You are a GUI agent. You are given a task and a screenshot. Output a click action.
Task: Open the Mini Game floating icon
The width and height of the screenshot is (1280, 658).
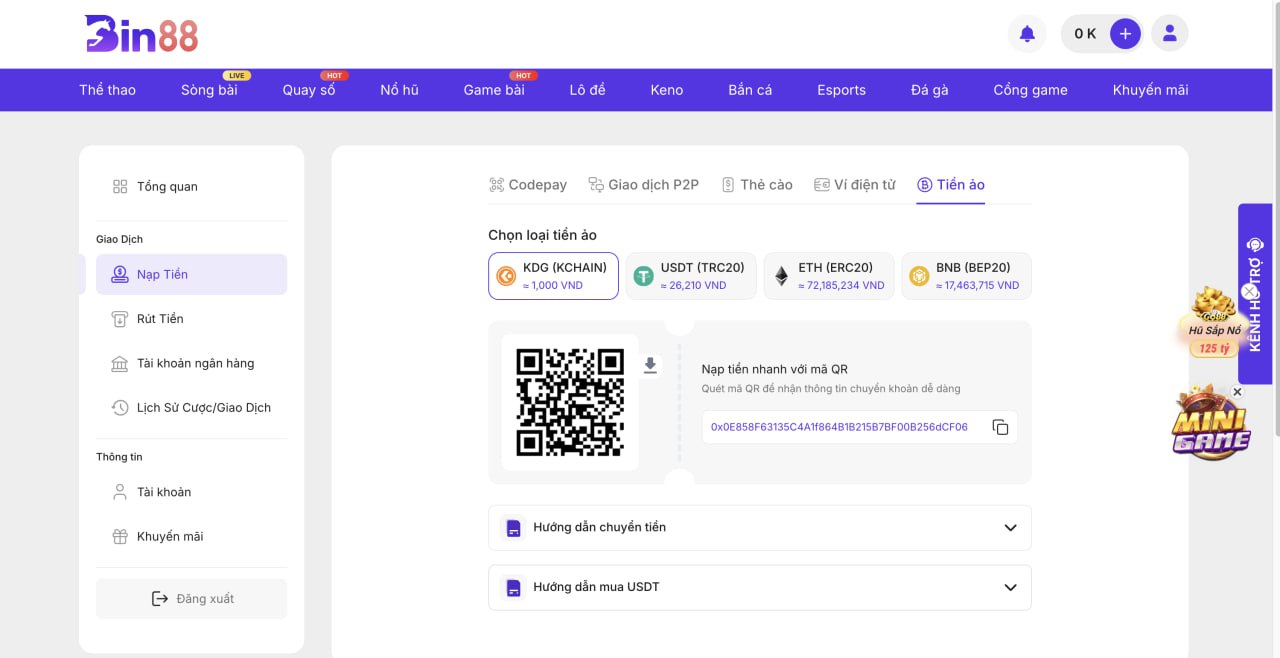click(1211, 424)
